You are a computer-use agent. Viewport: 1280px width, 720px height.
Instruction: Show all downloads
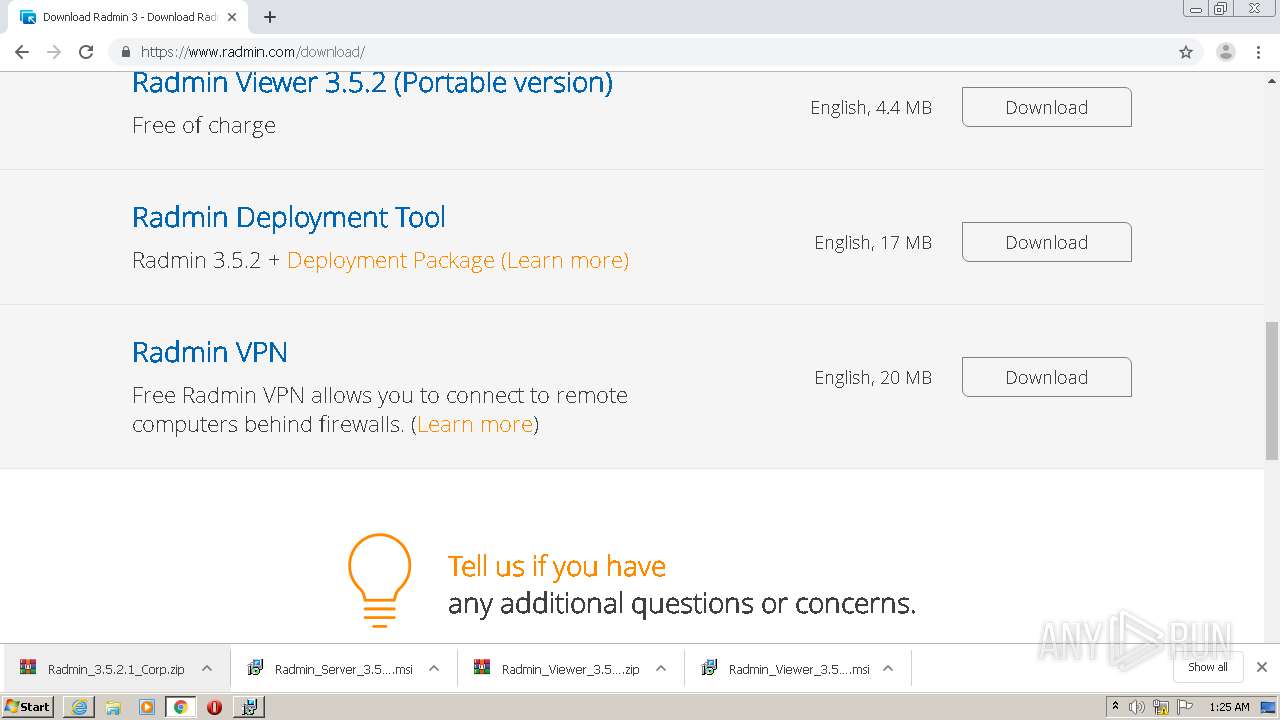(x=1208, y=667)
